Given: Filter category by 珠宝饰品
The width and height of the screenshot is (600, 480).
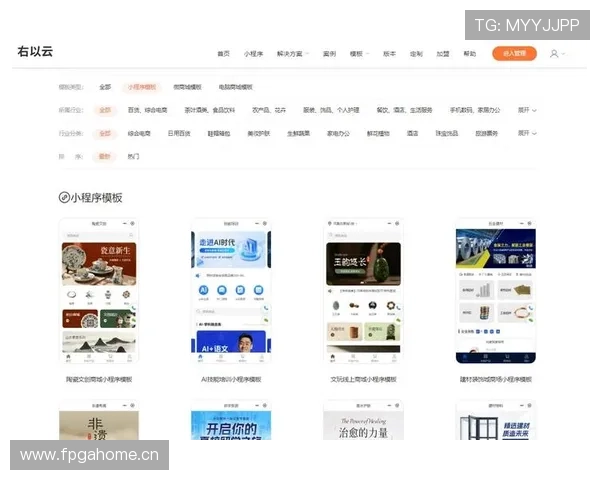Looking at the screenshot, I should pyautogui.click(x=447, y=133).
